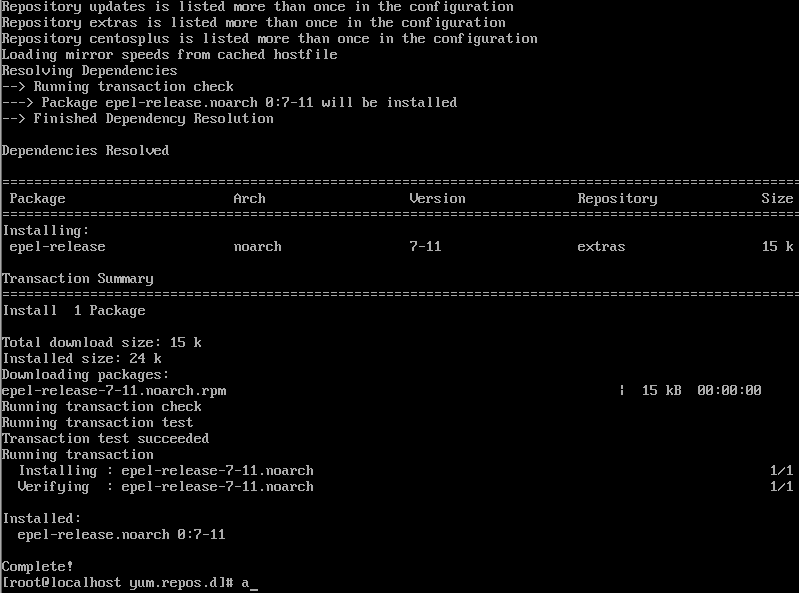Viewport: 799px width, 593px height.
Task: Click the 'Size' column header
Action: [777, 199]
